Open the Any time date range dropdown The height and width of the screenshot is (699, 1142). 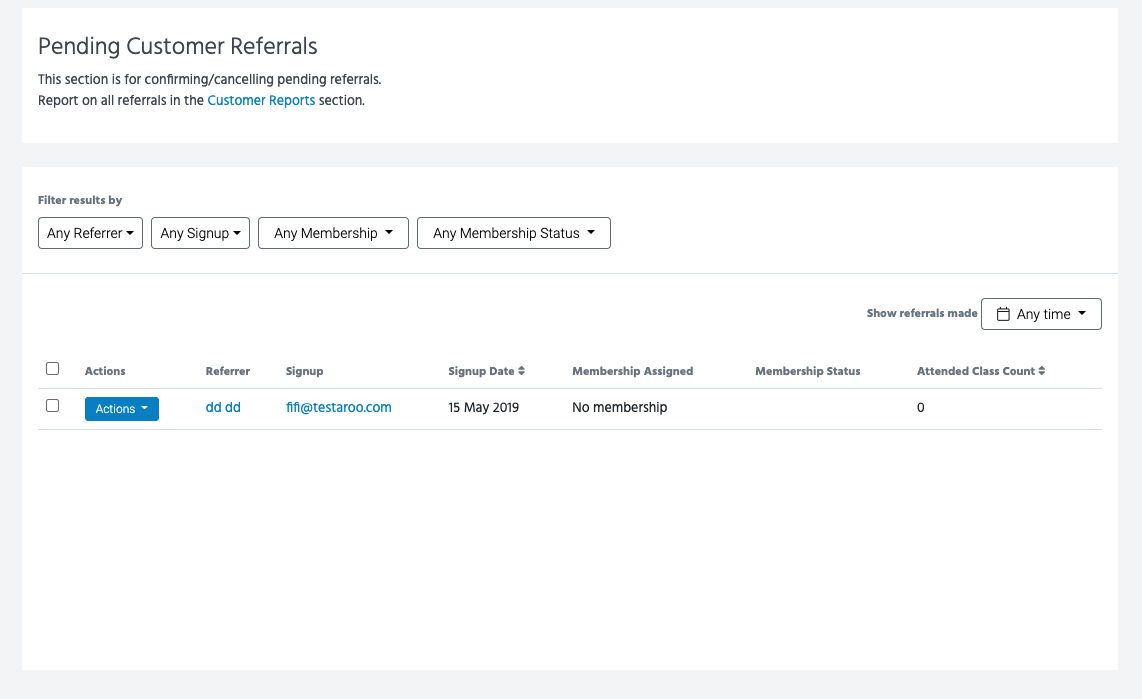pos(1041,314)
